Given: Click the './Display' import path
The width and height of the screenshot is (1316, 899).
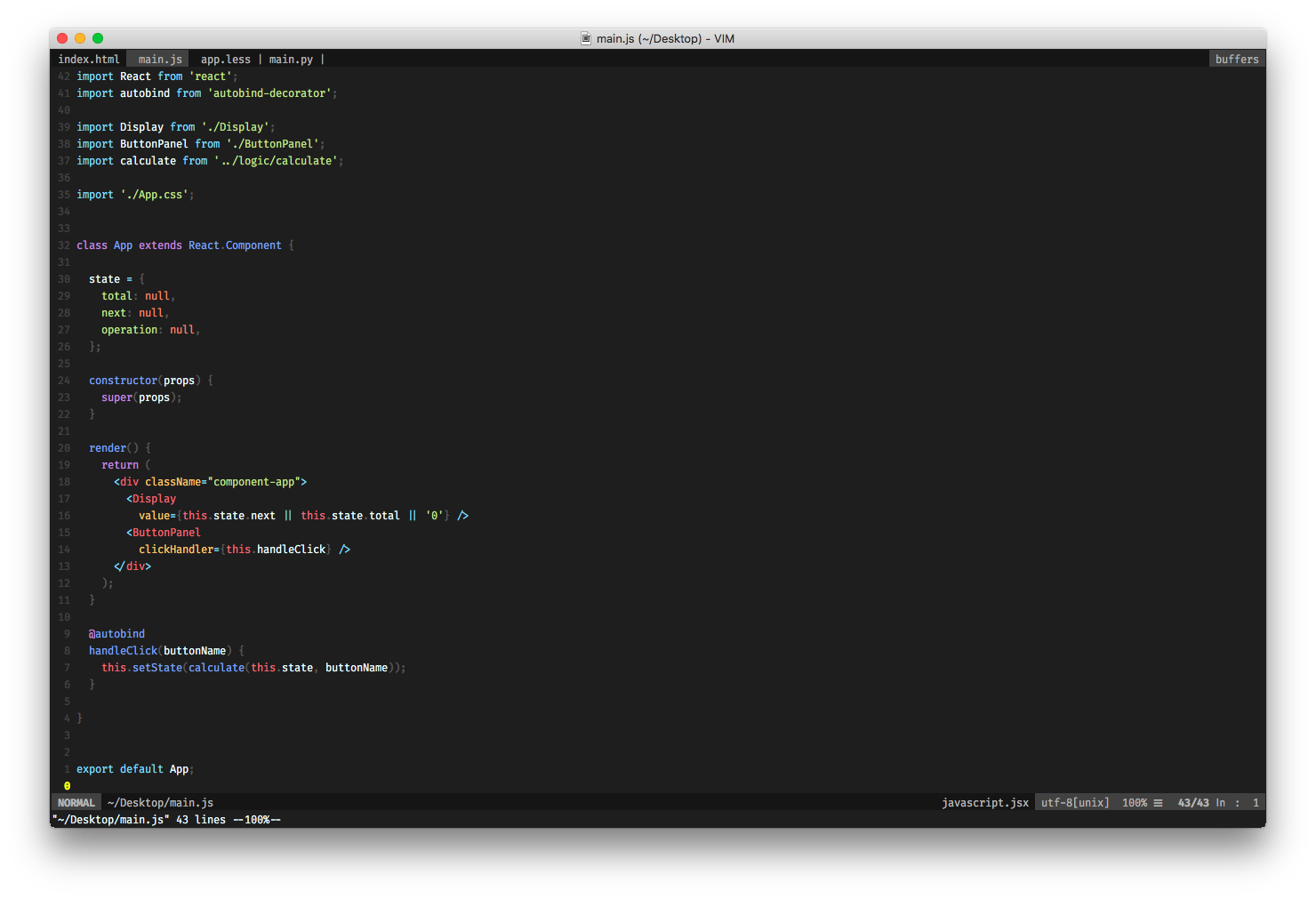Looking at the screenshot, I should 236,127.
